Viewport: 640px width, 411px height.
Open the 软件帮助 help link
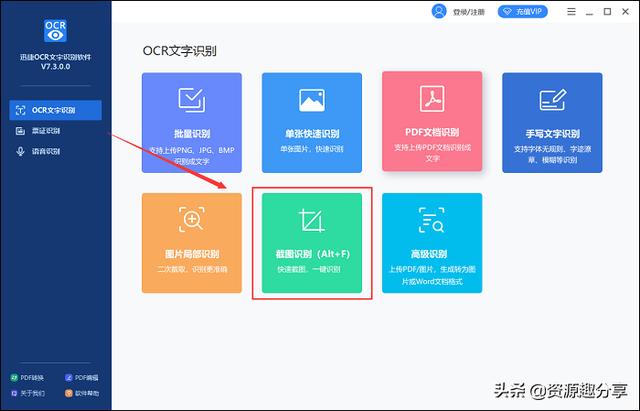click(x=82, y=393)
